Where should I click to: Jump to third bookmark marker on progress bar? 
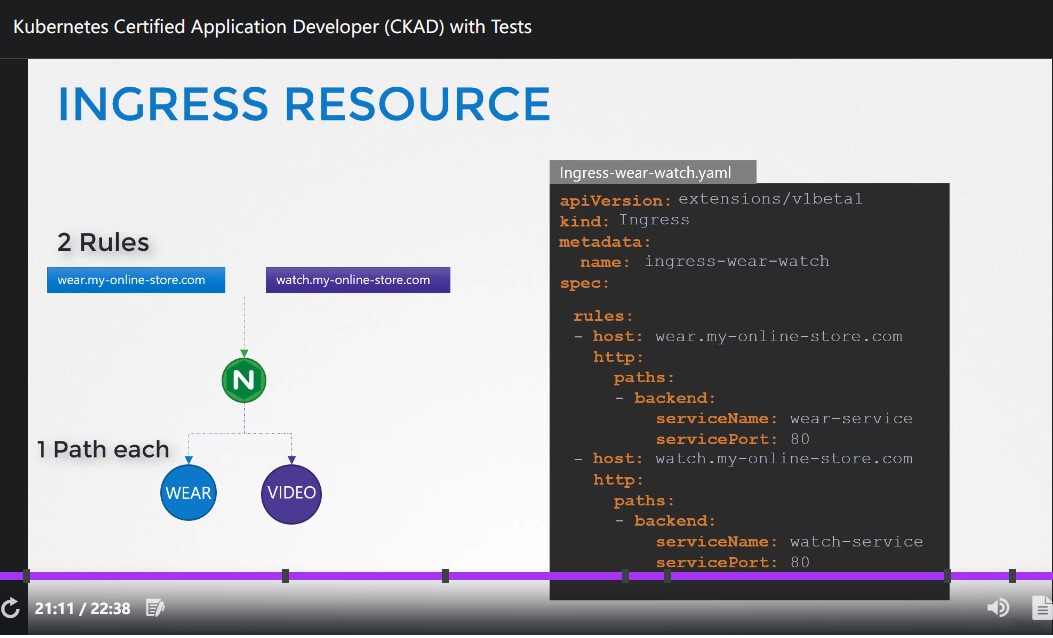pos(445,576)
